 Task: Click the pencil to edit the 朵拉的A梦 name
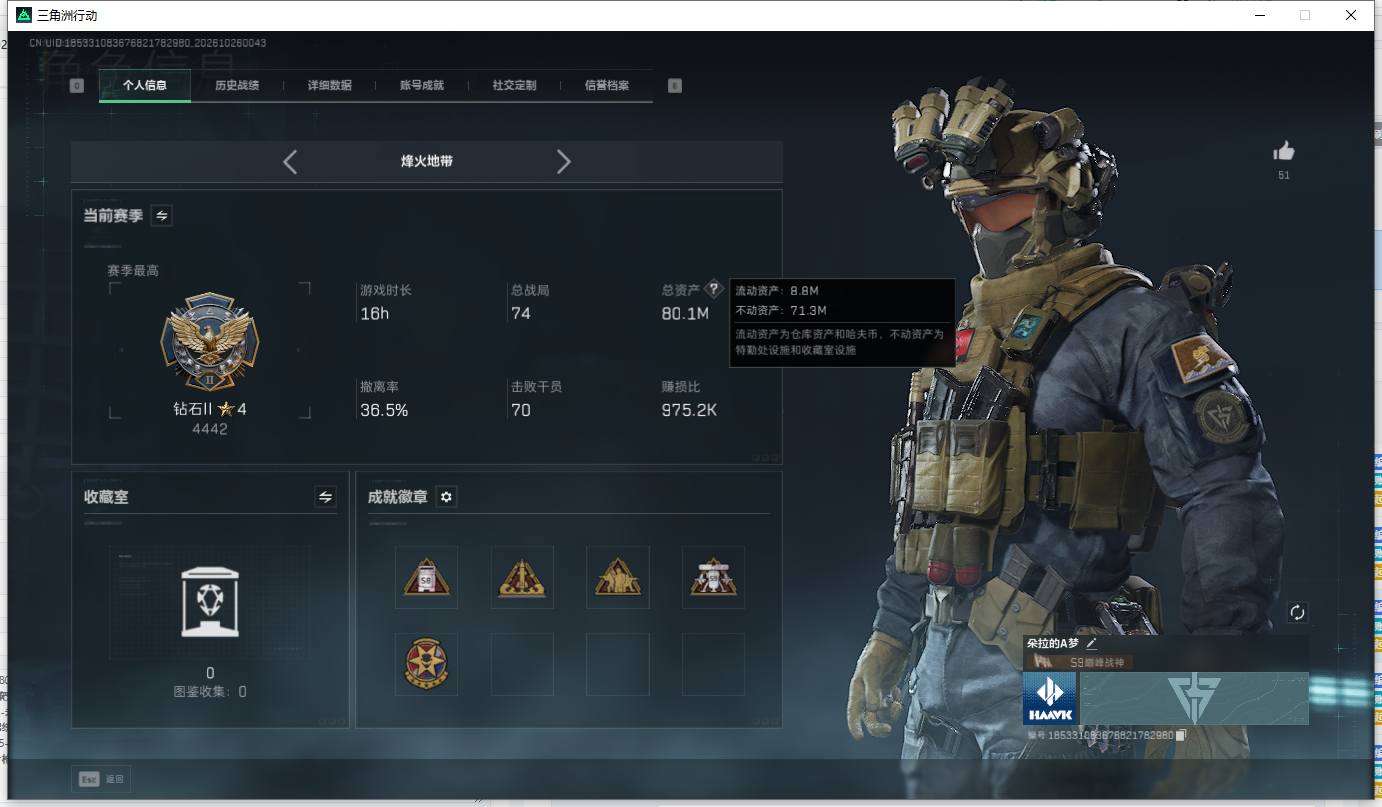(1091, 644)
